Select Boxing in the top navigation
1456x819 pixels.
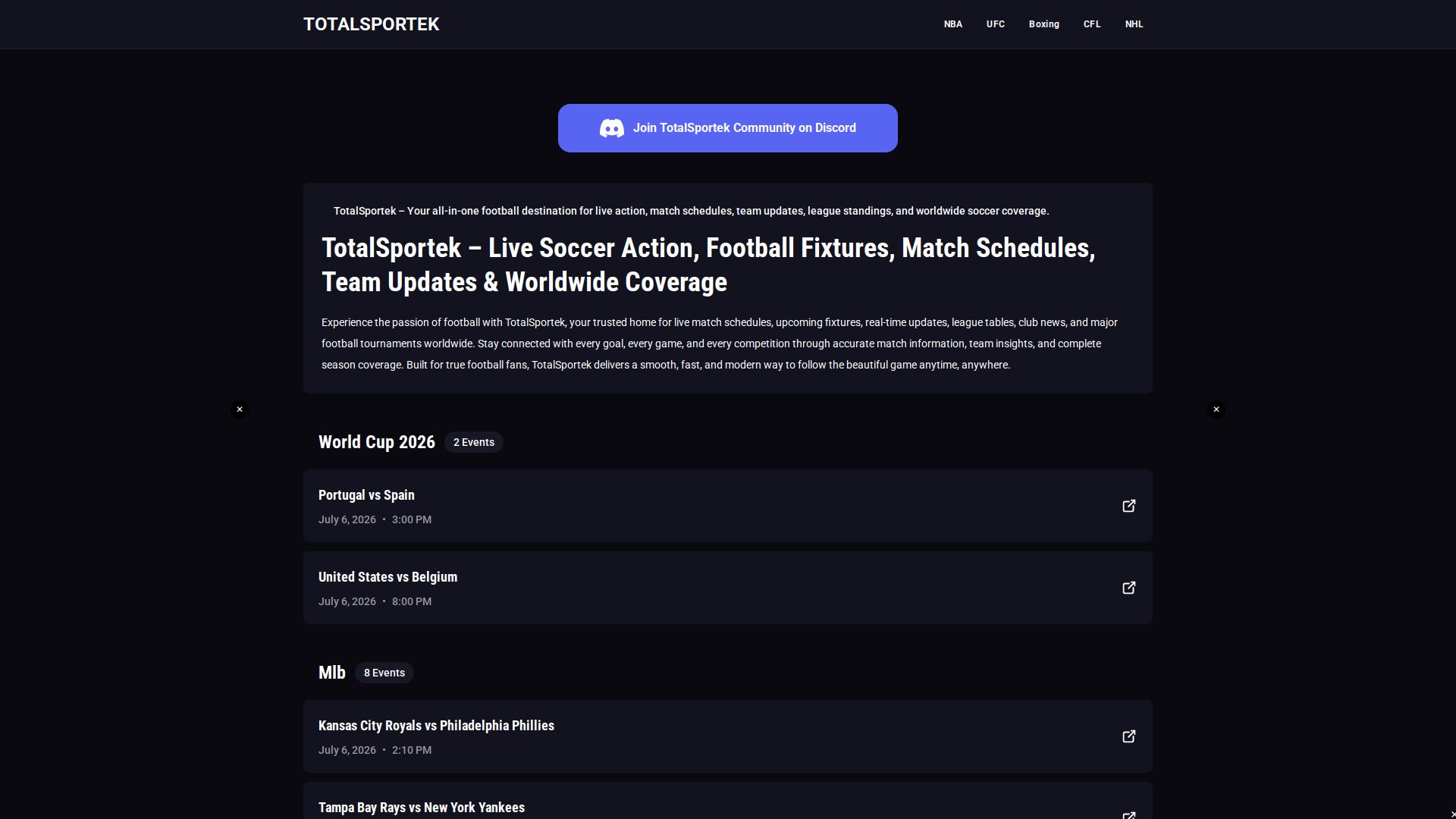click(x=1044, y=24)
